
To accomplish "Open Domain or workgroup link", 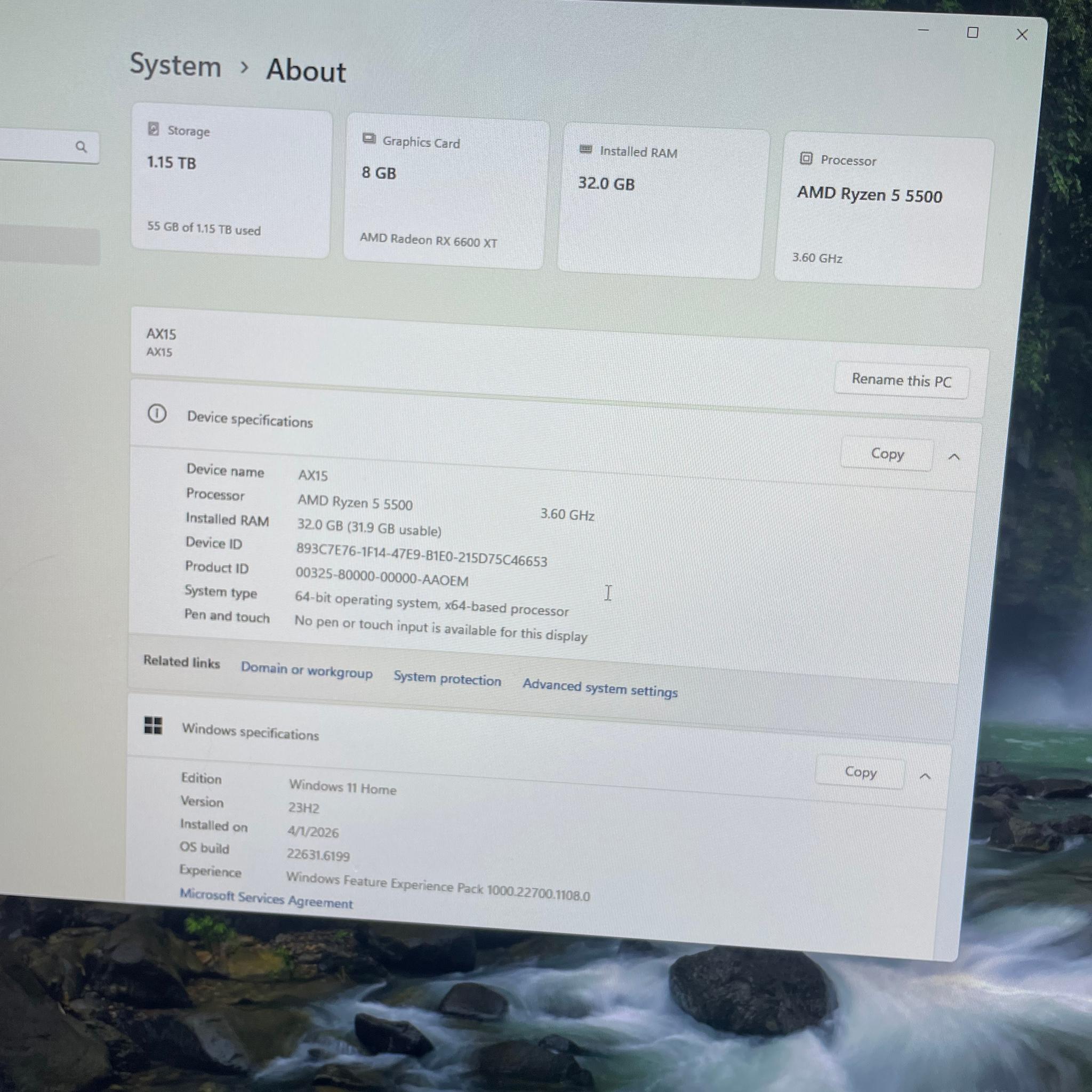I will 307,670.
